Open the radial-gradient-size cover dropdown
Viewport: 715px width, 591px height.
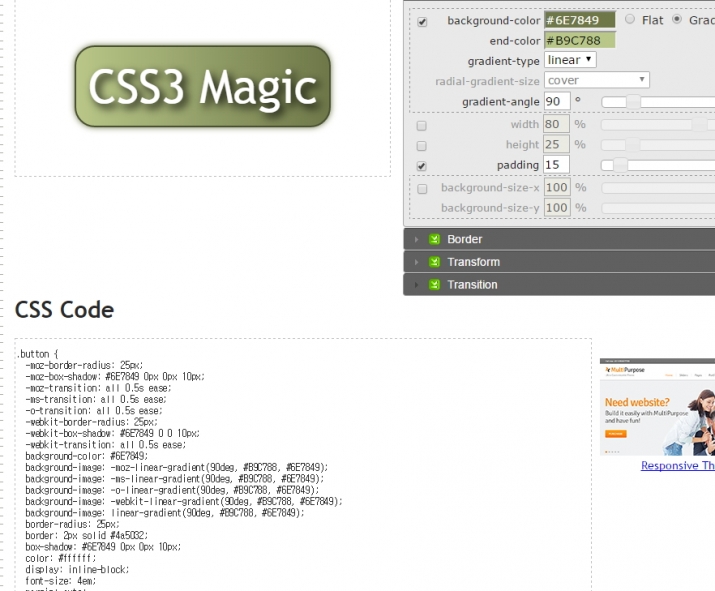(x=596, y=80)
